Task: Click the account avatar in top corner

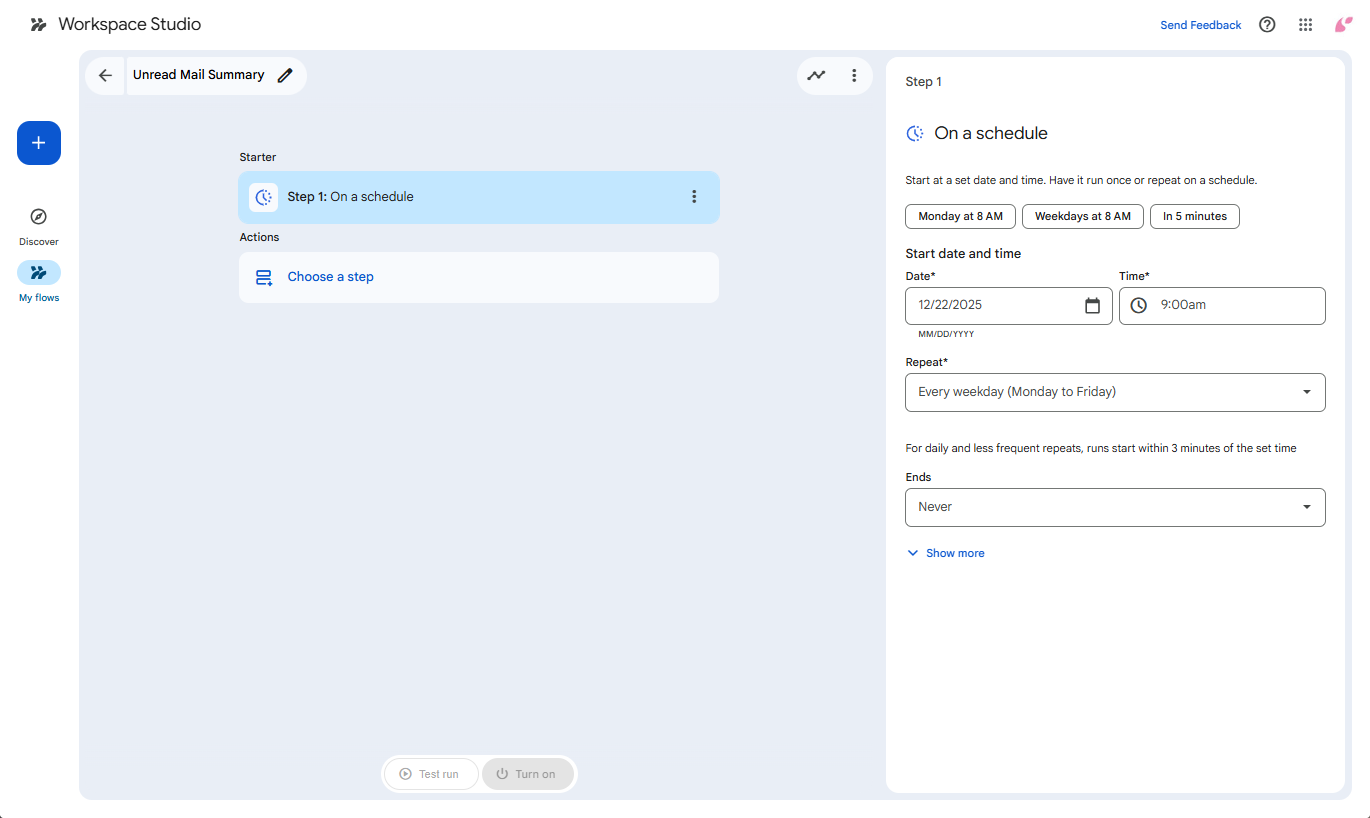Action: [x=1343, y=25]
